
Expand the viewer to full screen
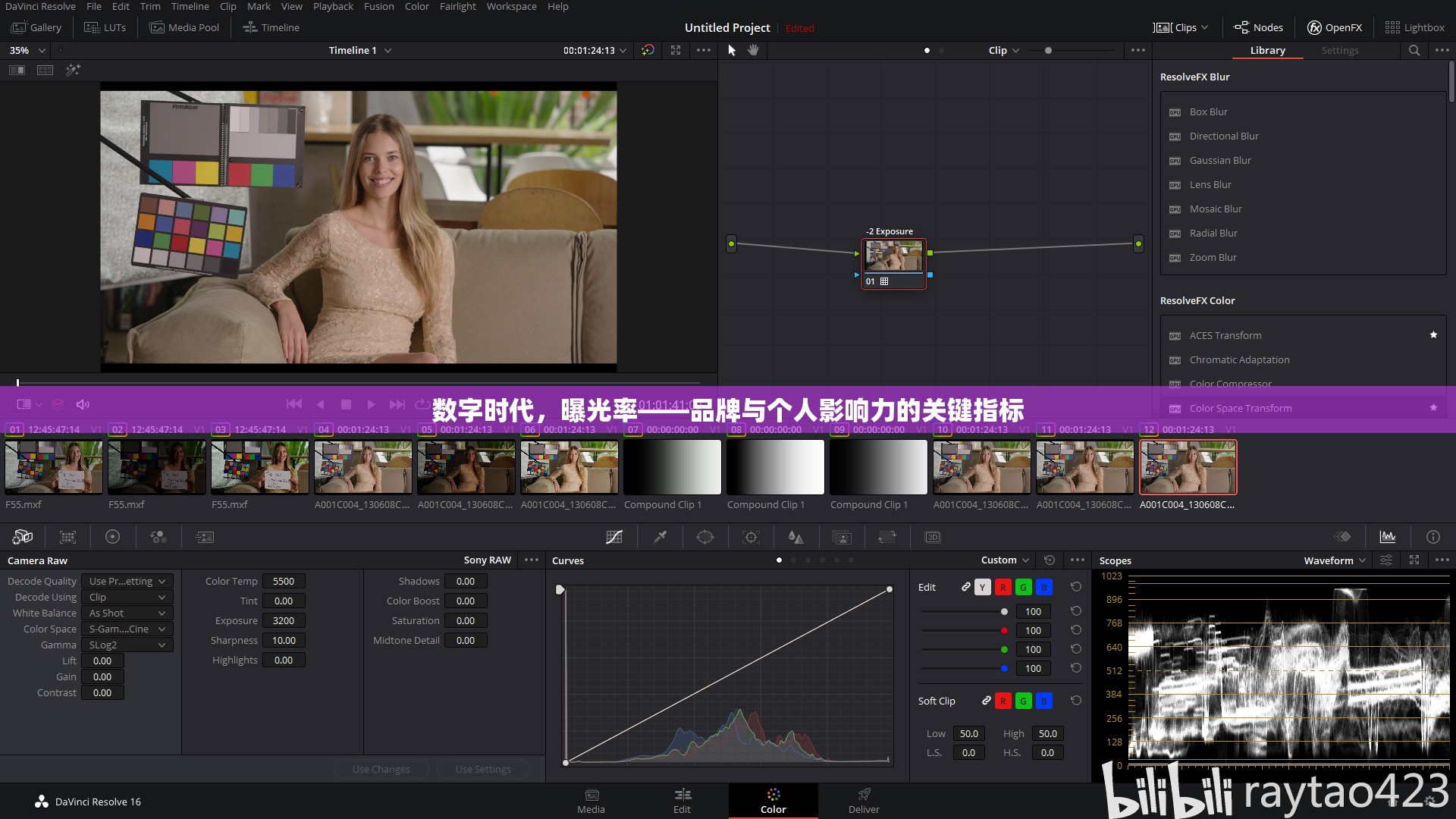676,50
